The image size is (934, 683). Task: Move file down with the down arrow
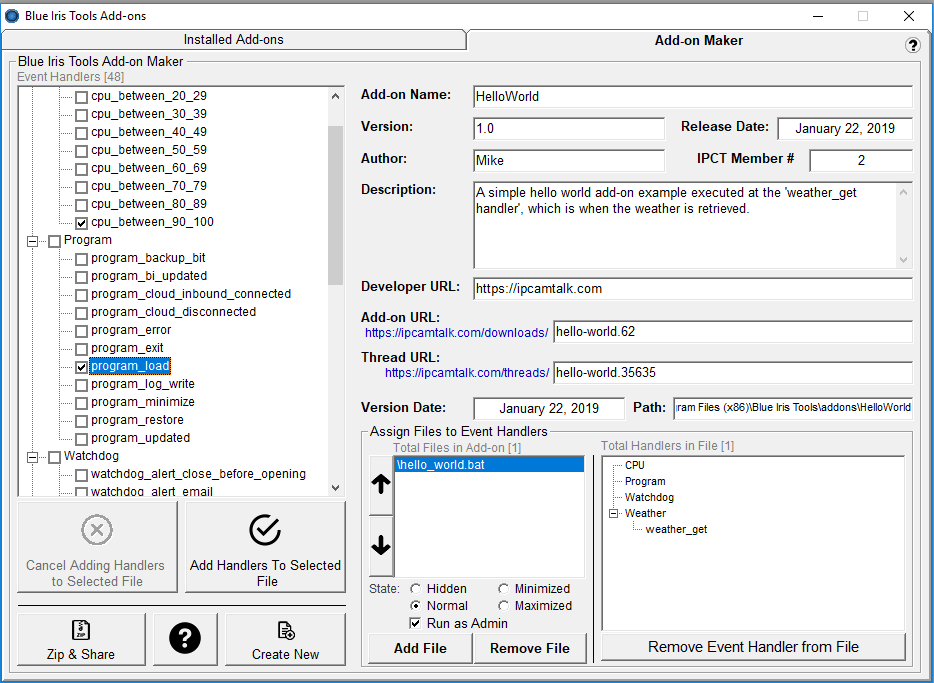381,546
